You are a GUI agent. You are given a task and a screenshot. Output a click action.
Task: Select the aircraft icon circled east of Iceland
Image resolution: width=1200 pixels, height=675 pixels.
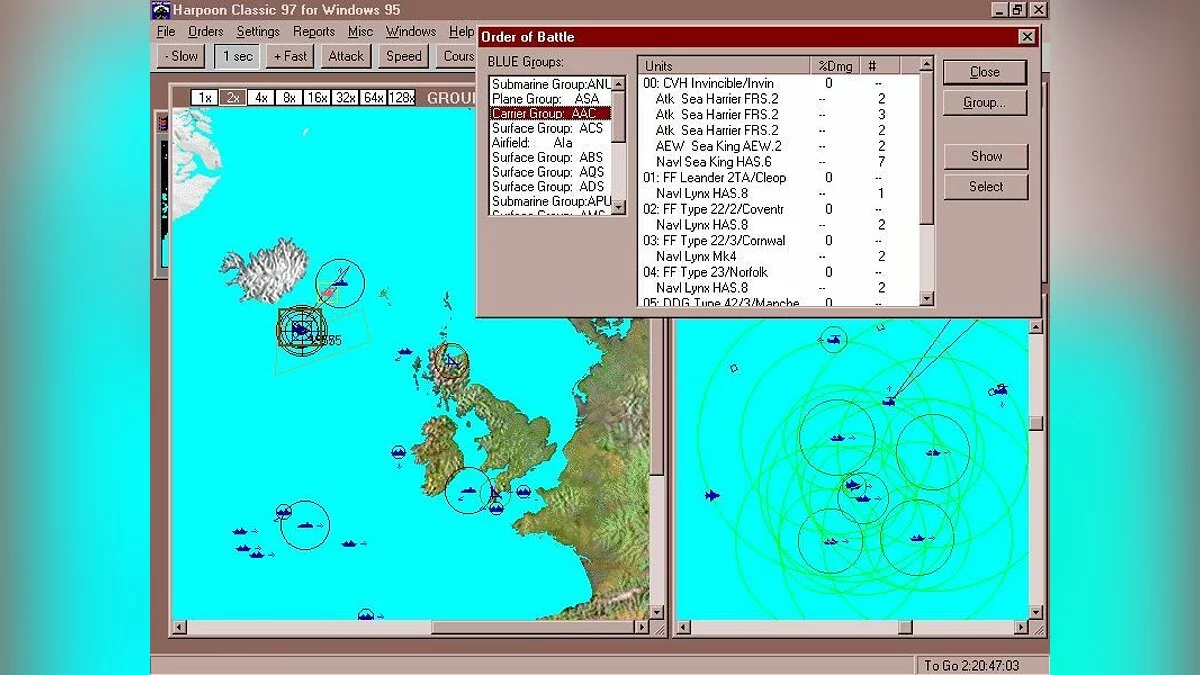[x=340, y=283]
